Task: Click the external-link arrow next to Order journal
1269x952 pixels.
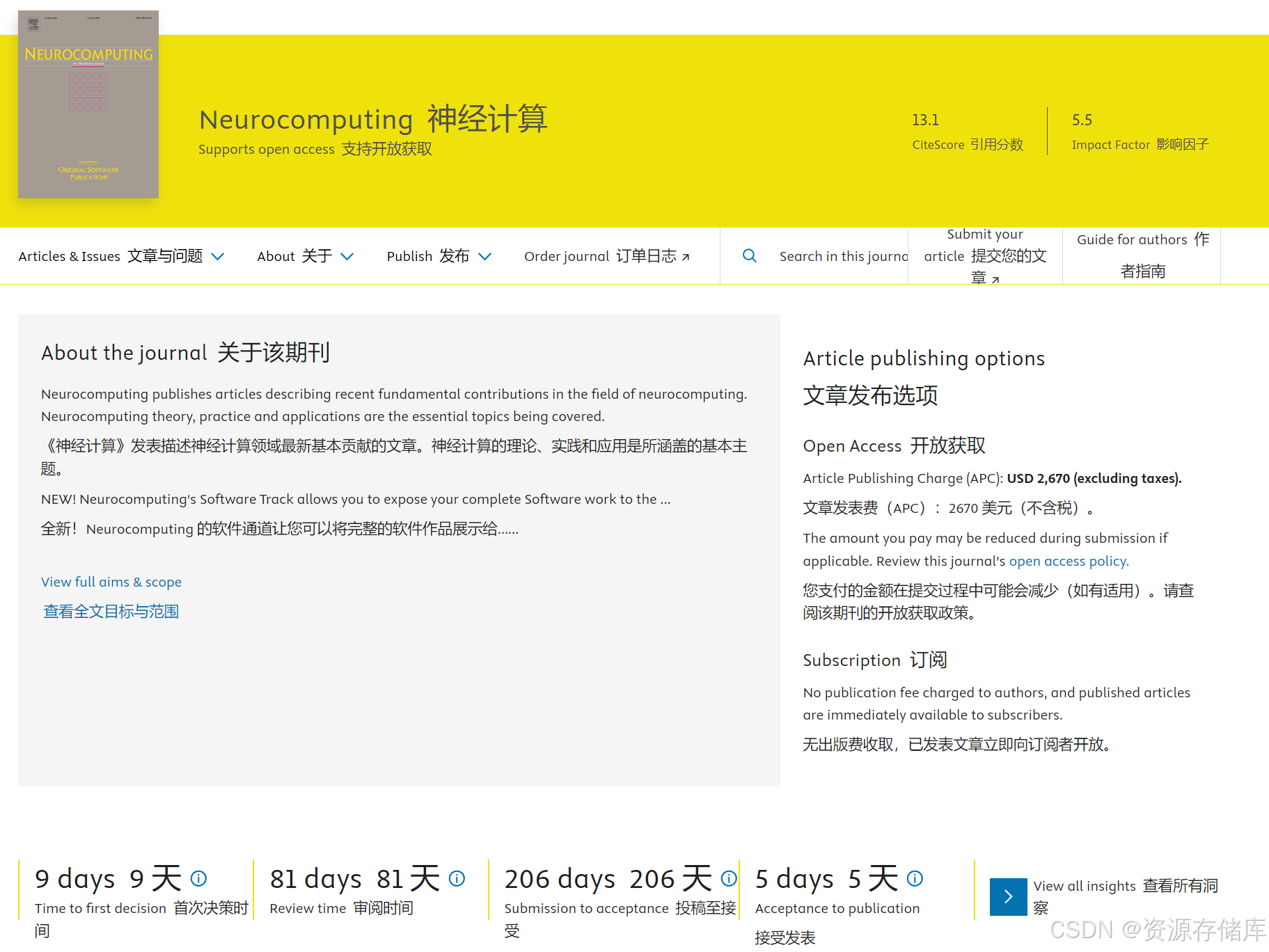Action: point(686,256)
